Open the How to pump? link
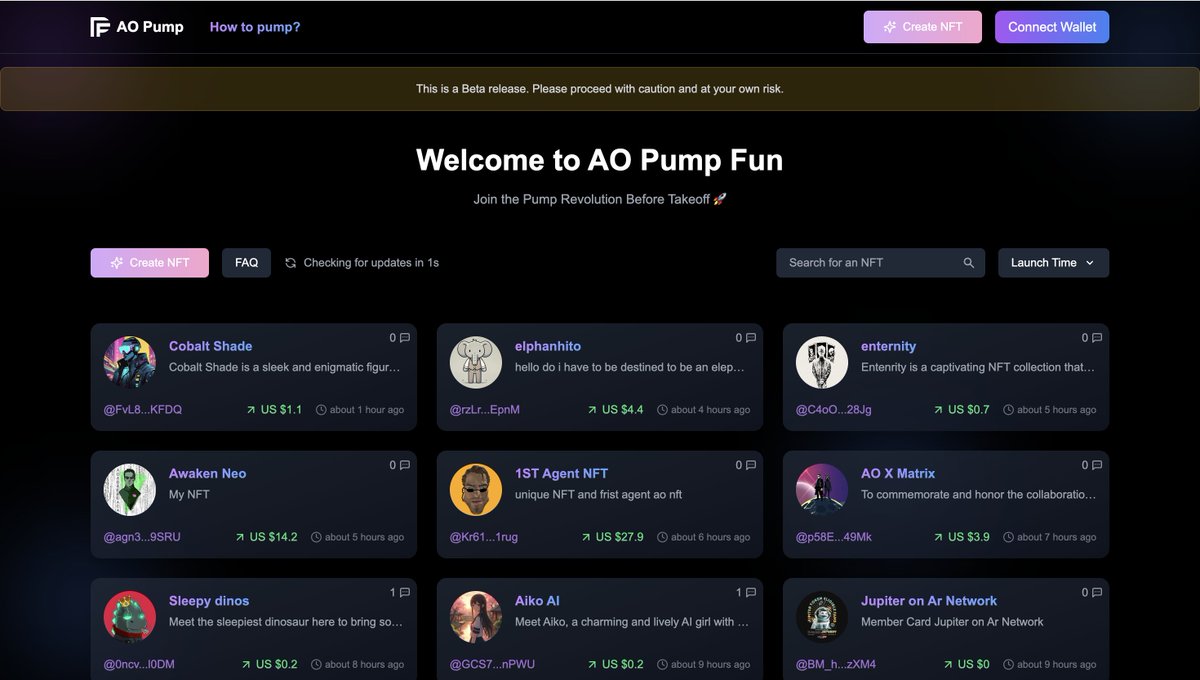The width and height of the screenshot is (1200, 680). [x=255, y=27]
